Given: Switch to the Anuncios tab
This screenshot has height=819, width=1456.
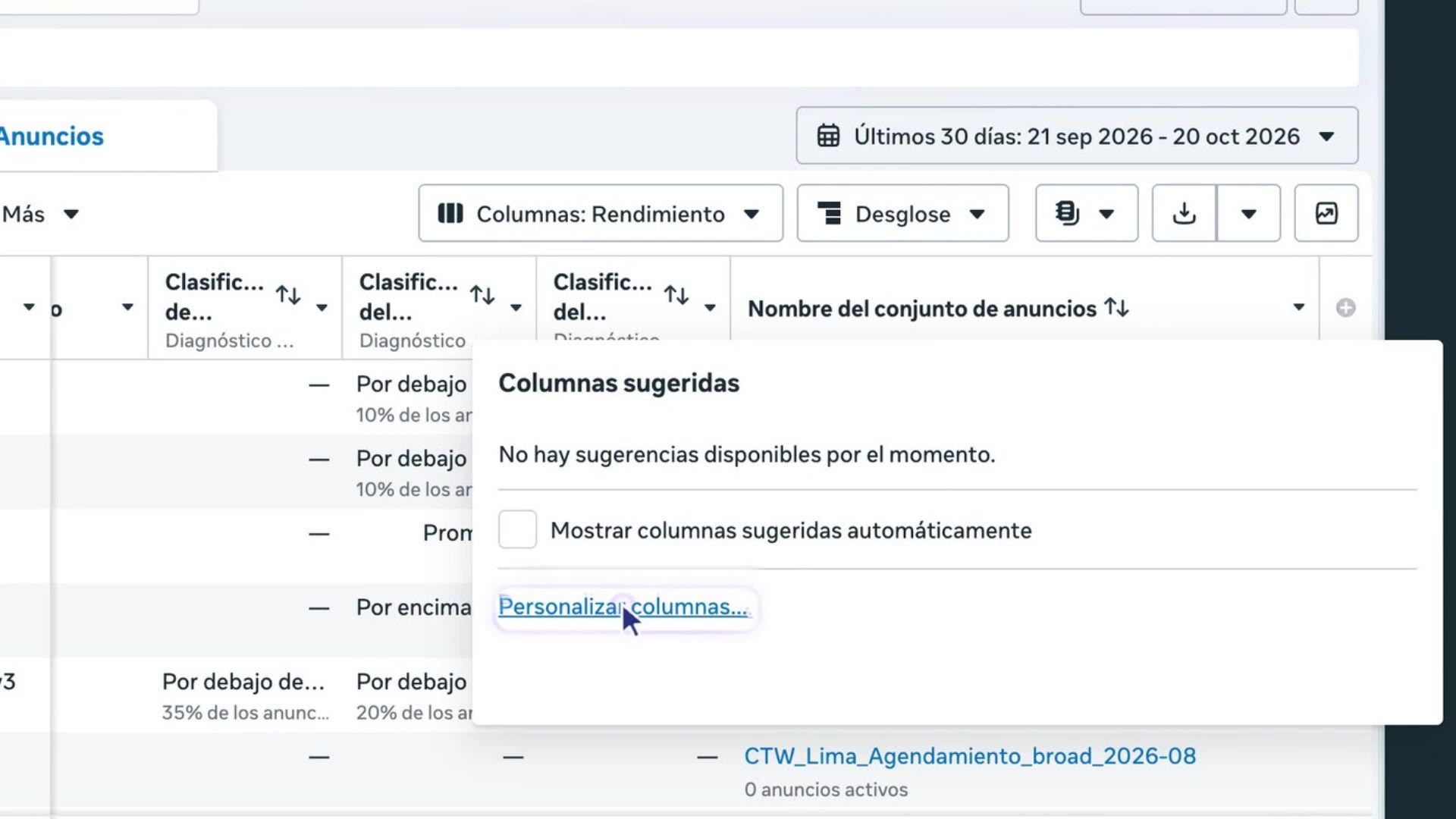Looking at the screenshot, I should tap(52, 136).
